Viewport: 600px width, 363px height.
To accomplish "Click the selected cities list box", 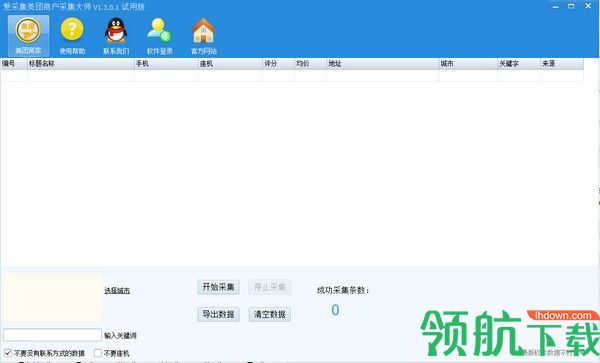I will pos(54,298).
